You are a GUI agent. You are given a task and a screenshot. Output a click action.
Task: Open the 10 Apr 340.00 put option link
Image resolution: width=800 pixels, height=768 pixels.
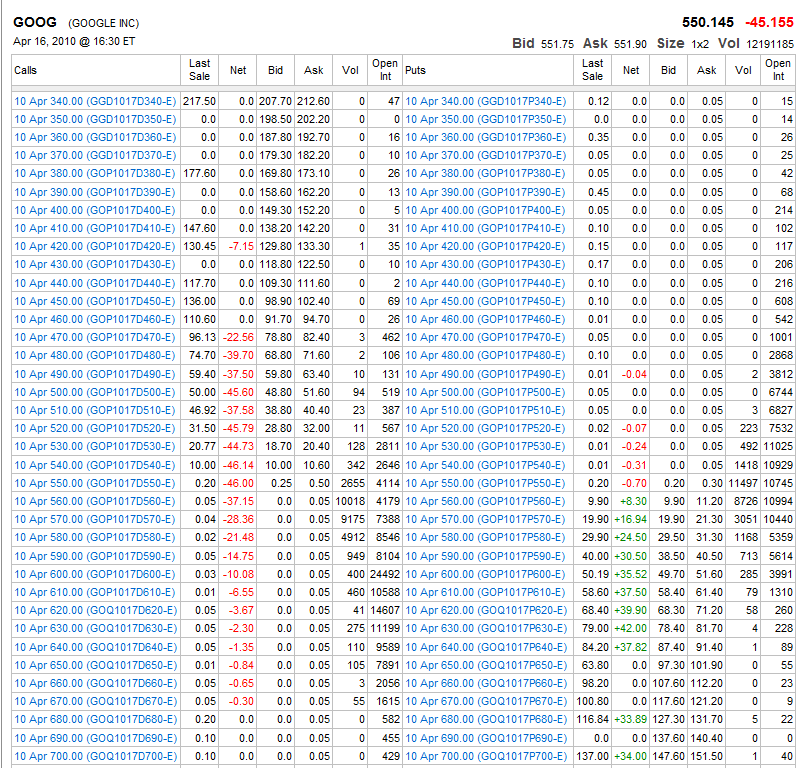pos(485,101)
